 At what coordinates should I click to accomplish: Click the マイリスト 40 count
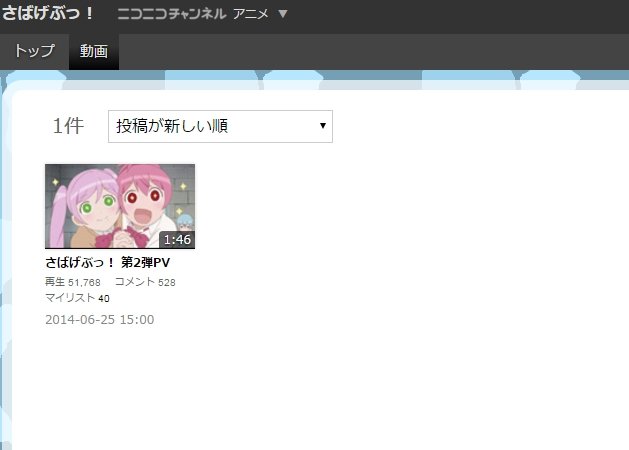[x=77, y=298]
